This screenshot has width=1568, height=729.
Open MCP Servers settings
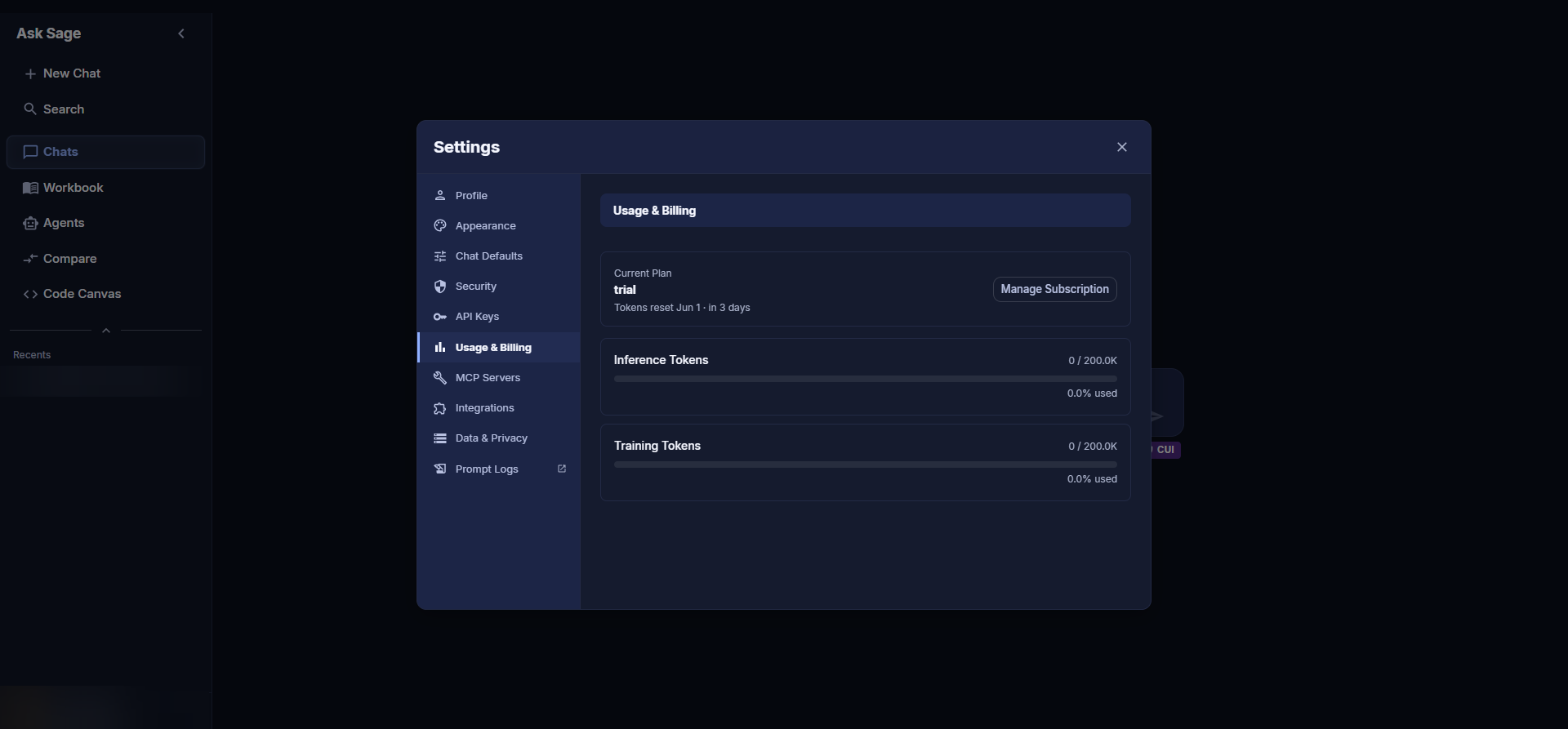498,378
